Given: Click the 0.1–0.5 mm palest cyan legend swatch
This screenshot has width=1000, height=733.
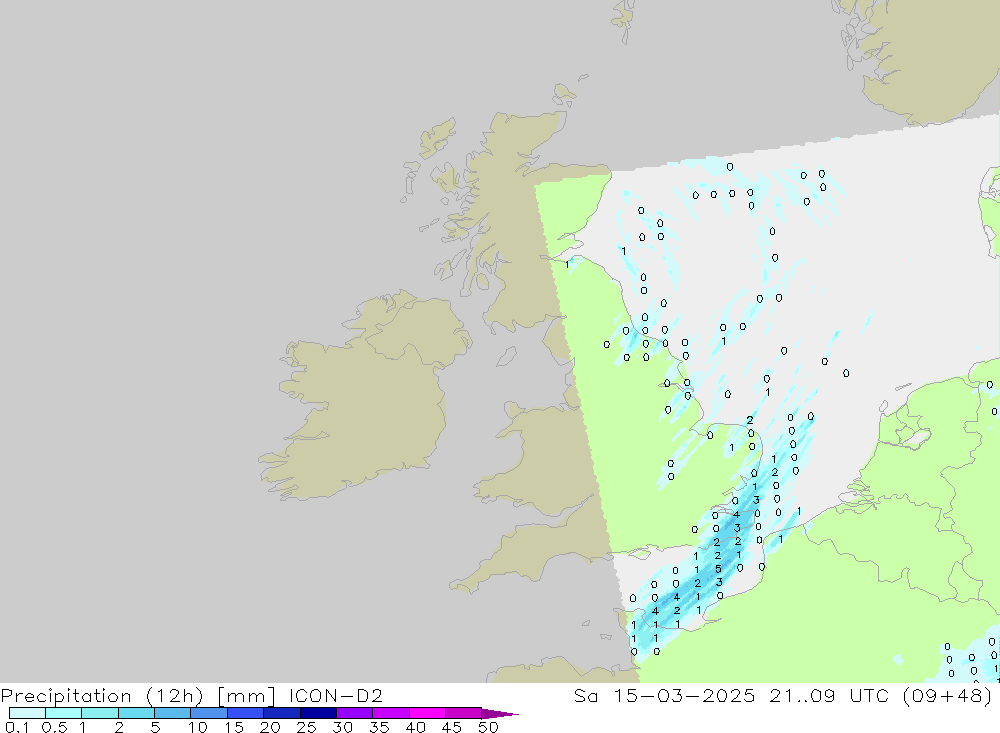Looking at the screenshot, I should (x=27, y=713).
